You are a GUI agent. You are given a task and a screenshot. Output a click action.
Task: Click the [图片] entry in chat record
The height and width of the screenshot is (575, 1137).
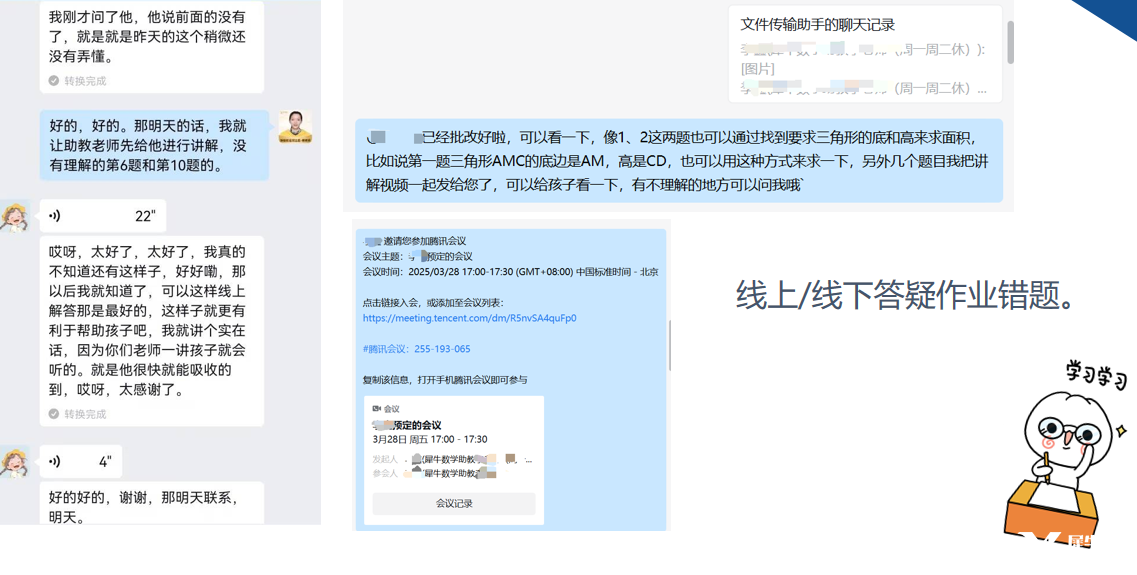(758, 69)
